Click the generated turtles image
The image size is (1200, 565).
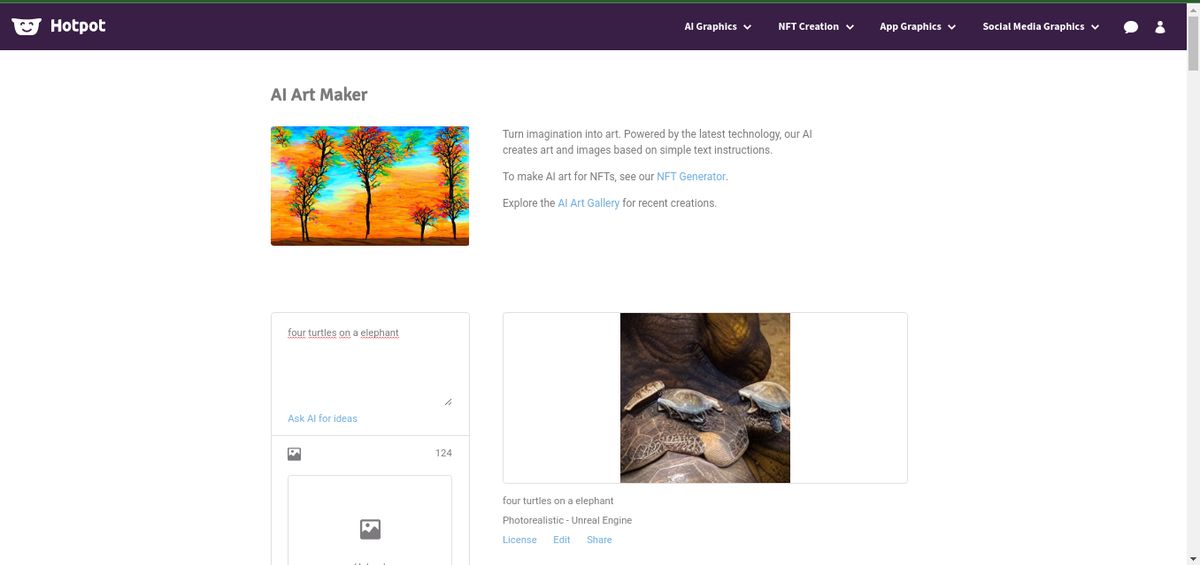point(705,398)
